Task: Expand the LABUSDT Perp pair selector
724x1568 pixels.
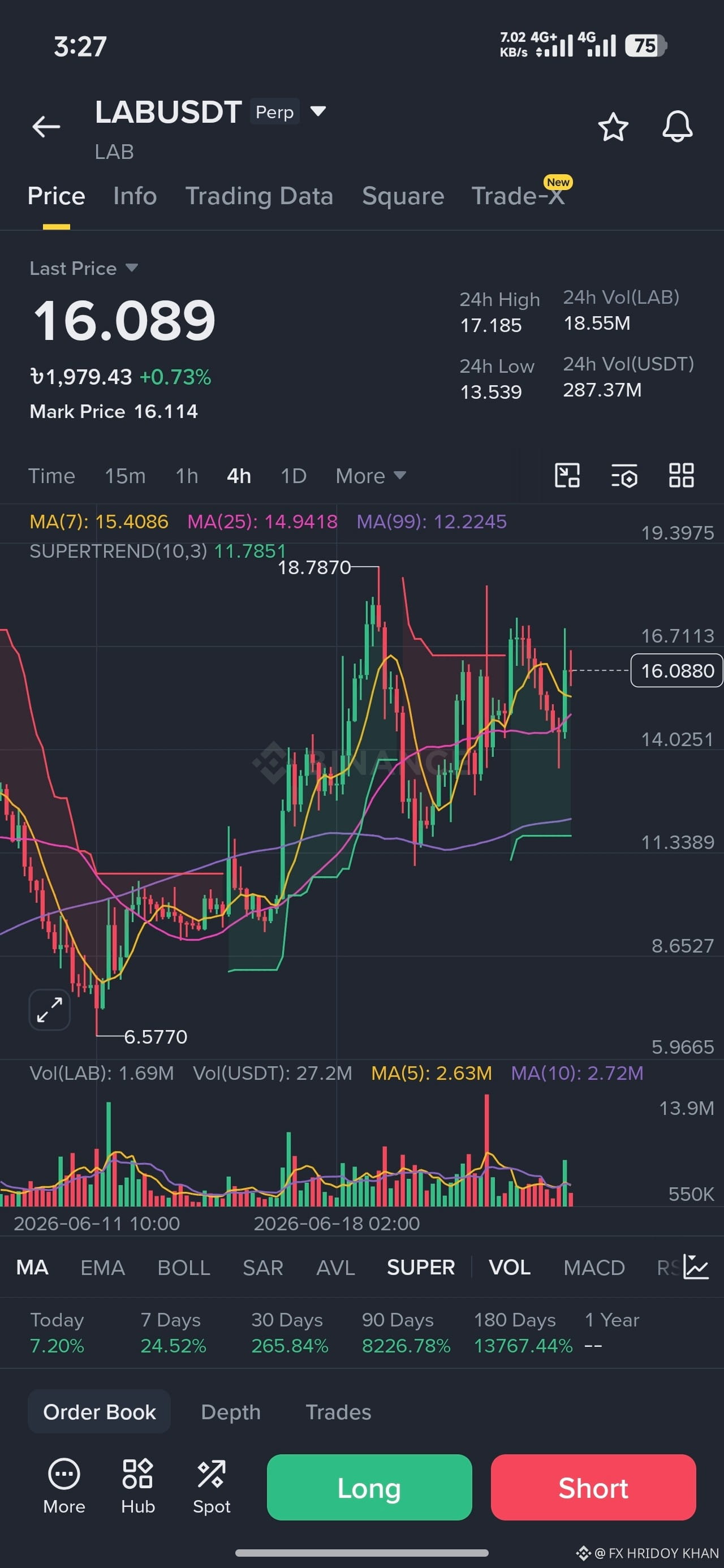Action: (318, 111)
